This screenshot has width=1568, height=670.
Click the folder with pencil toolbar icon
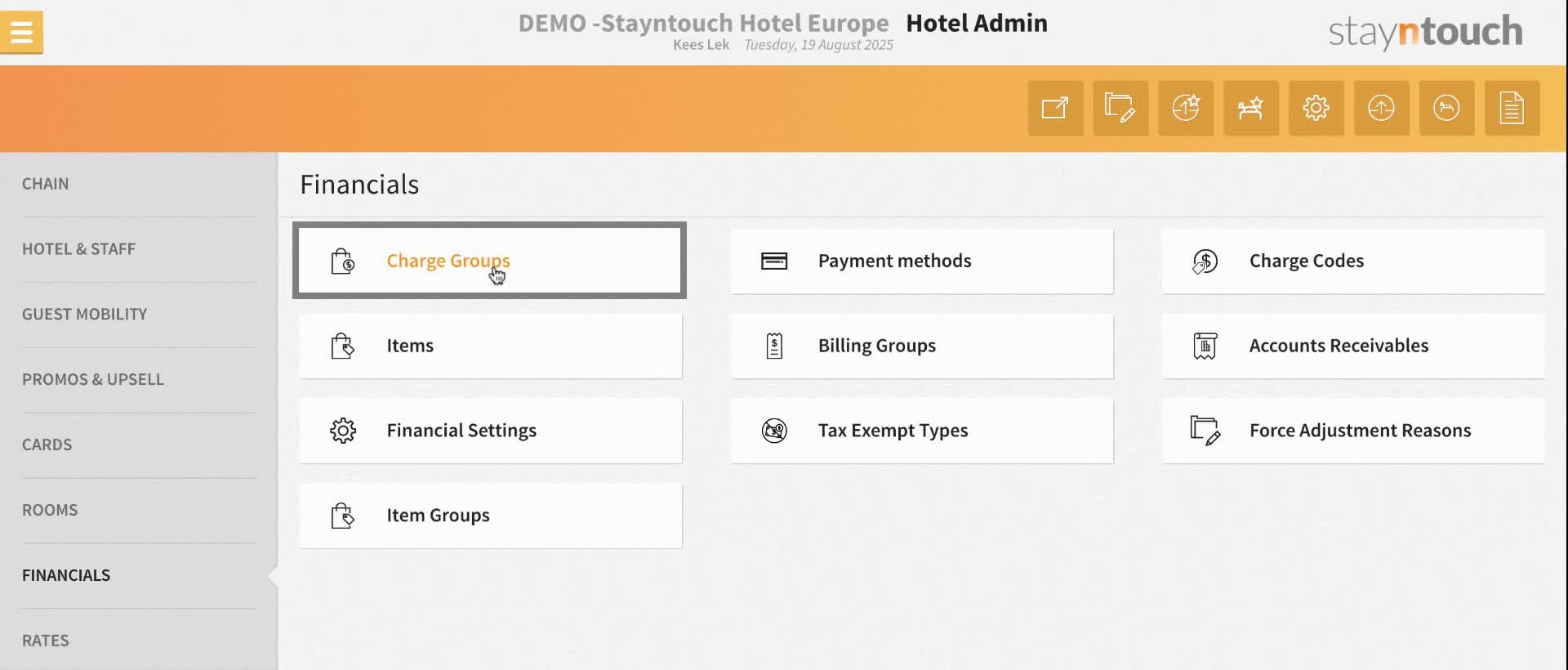click(1120, 108)
